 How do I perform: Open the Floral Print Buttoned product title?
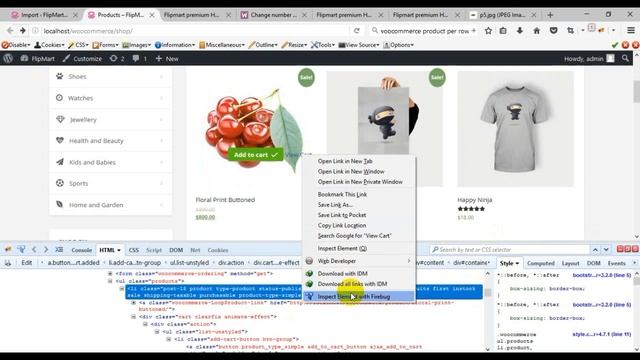225,200
